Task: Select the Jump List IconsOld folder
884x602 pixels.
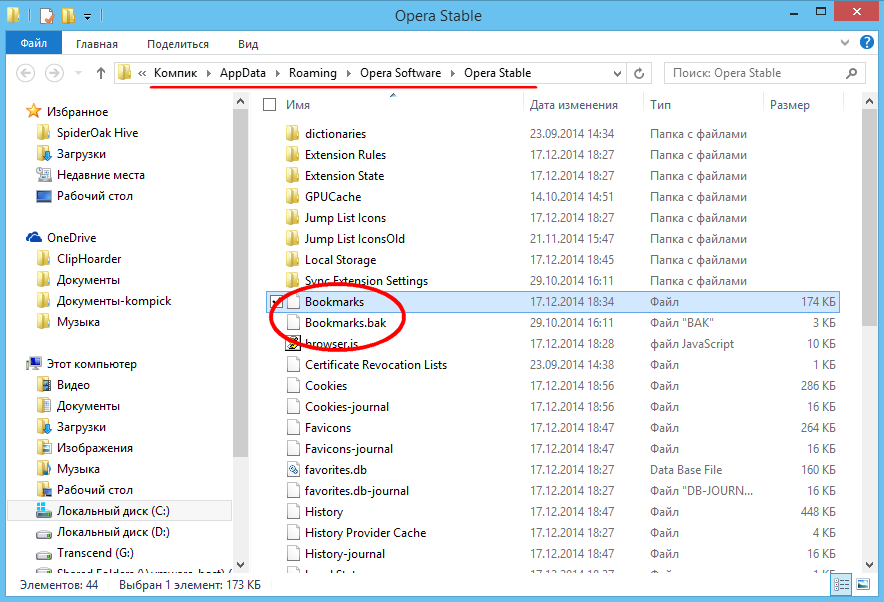Action: [355, 239]
